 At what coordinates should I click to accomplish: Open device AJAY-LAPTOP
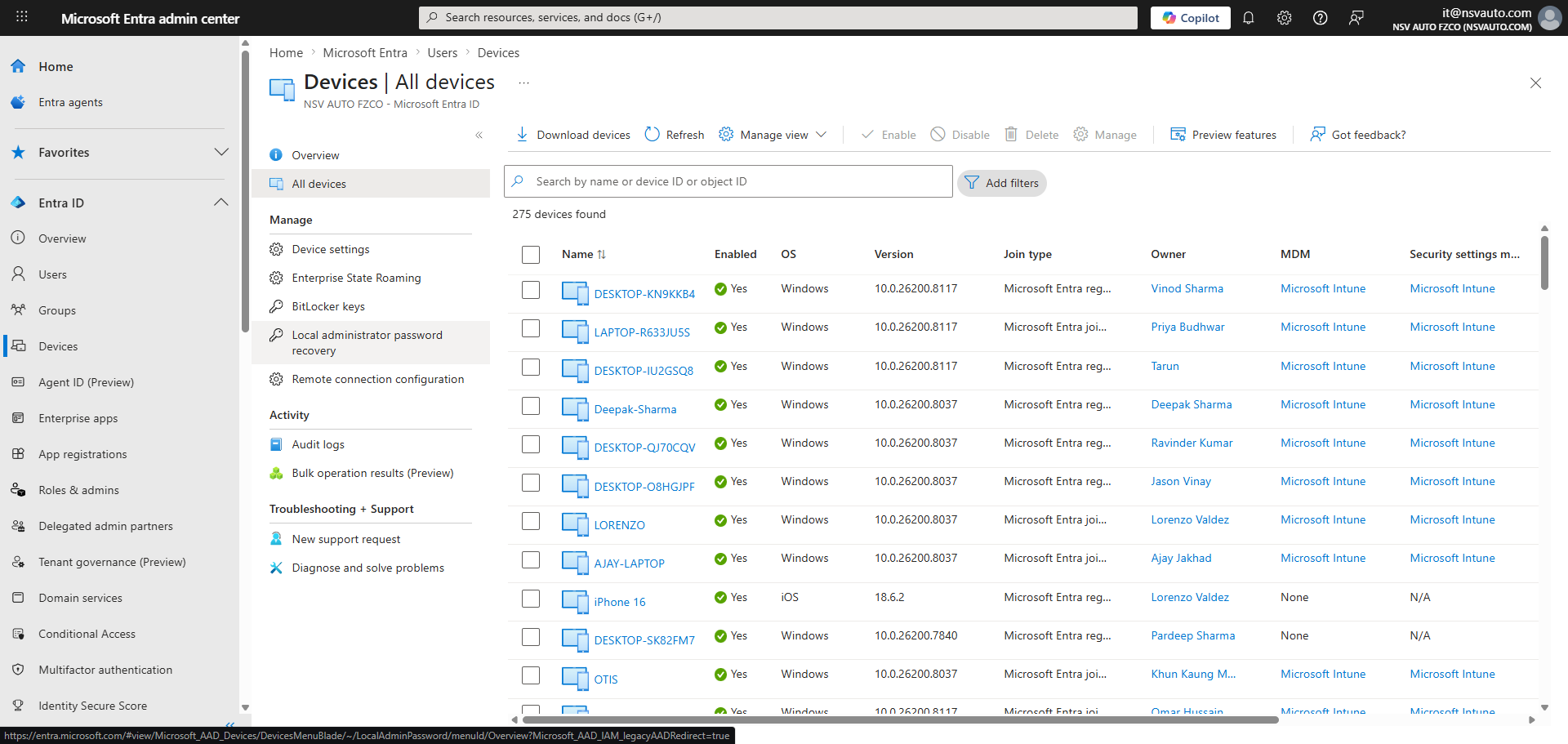(x=629, y=564)
